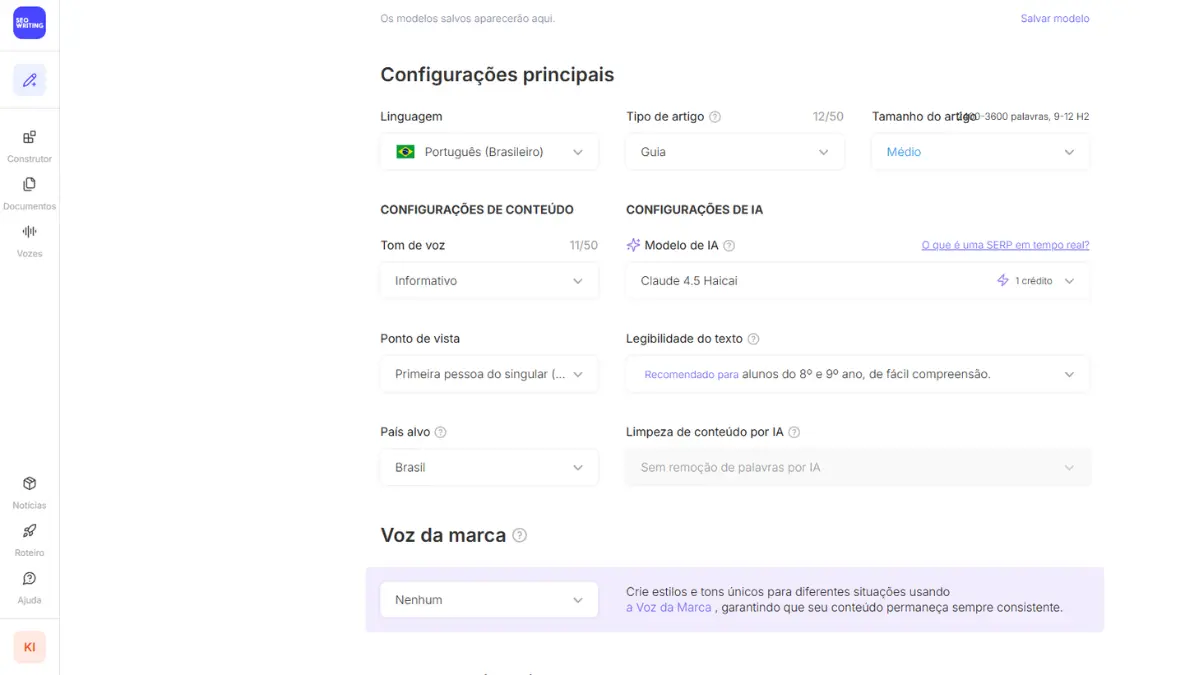Click help icon beside País alvo
This screenshot has height=675, width=1200.
point(440,432)
